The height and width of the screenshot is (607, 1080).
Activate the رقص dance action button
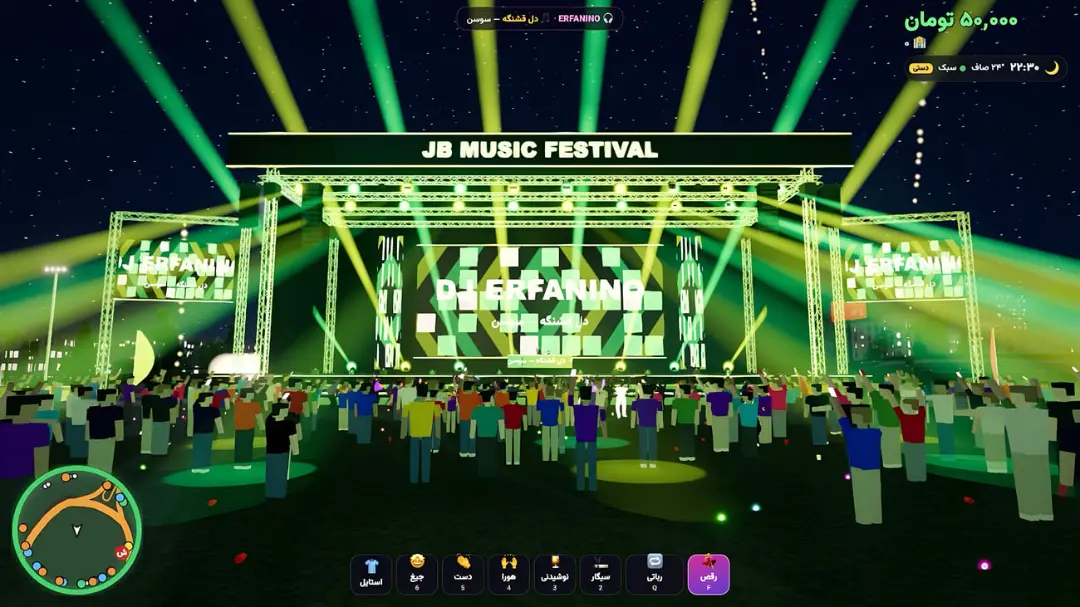(x=708, y=574)
